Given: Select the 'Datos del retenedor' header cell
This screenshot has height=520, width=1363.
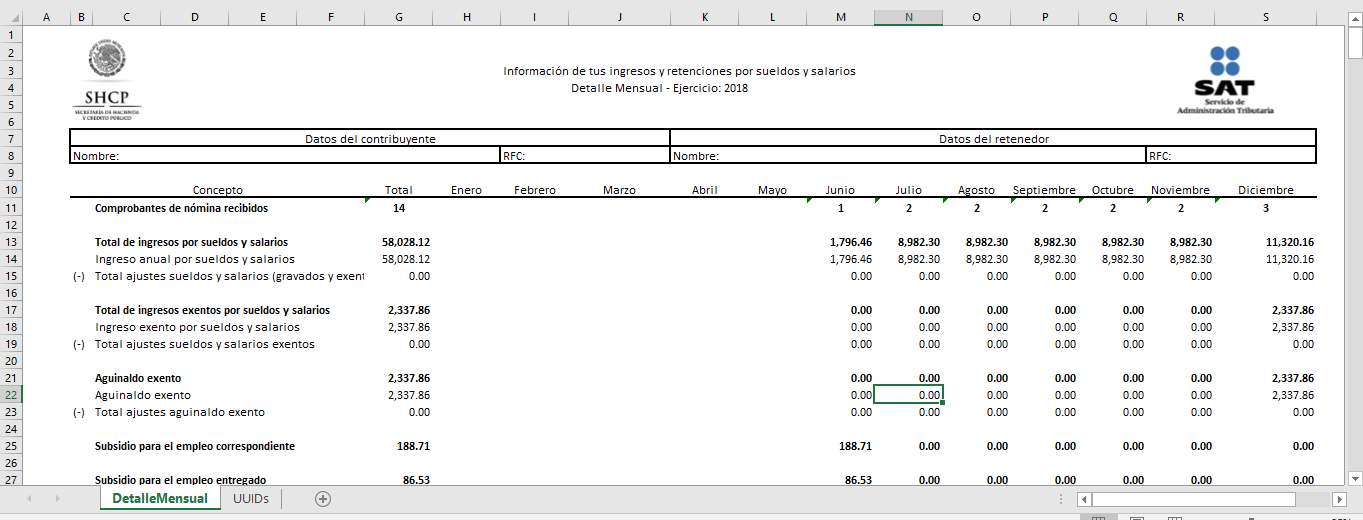Looking at the screenshot, I should click(x=993, y=139).
